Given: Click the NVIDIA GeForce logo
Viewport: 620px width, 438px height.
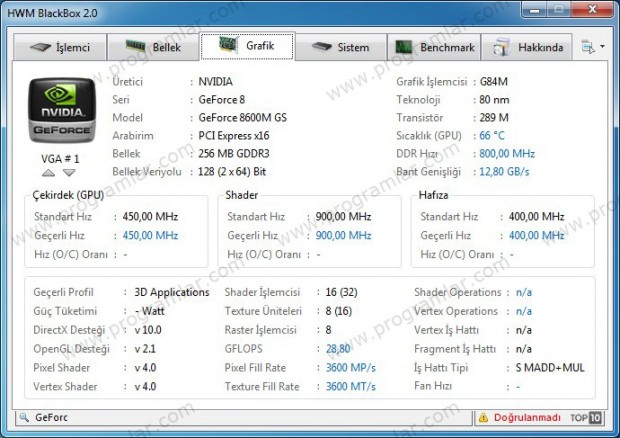Looking at the screenshot, I should 62,110.
